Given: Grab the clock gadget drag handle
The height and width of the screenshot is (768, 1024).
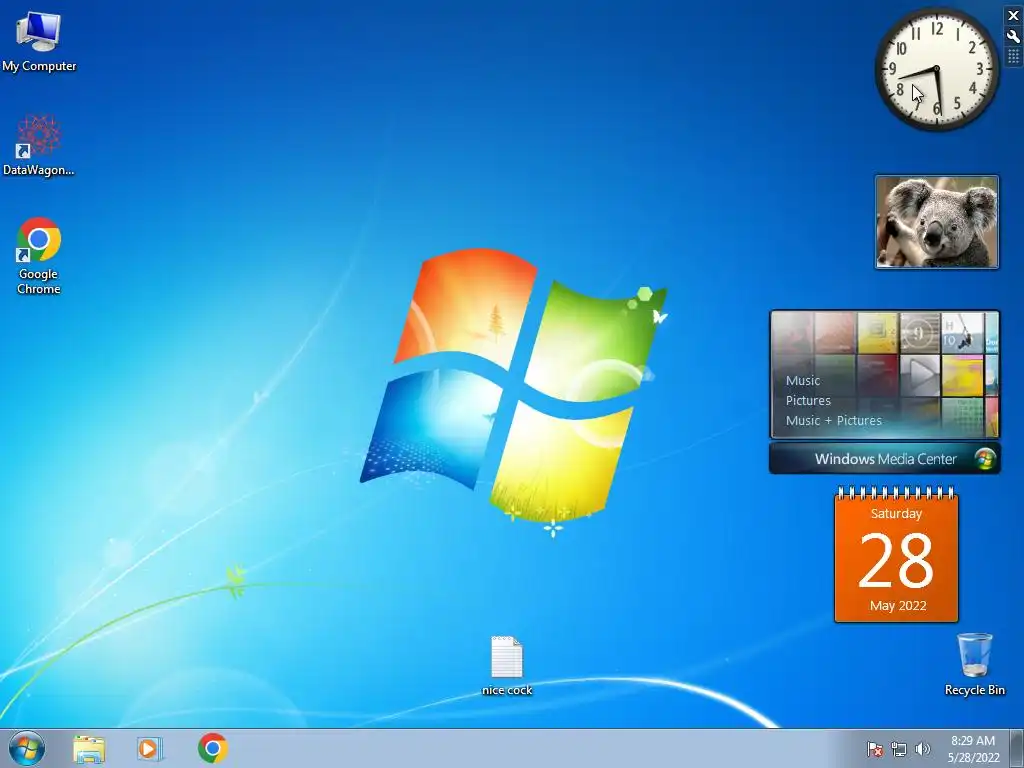Looking at the screenshot, I should 1014,57.
